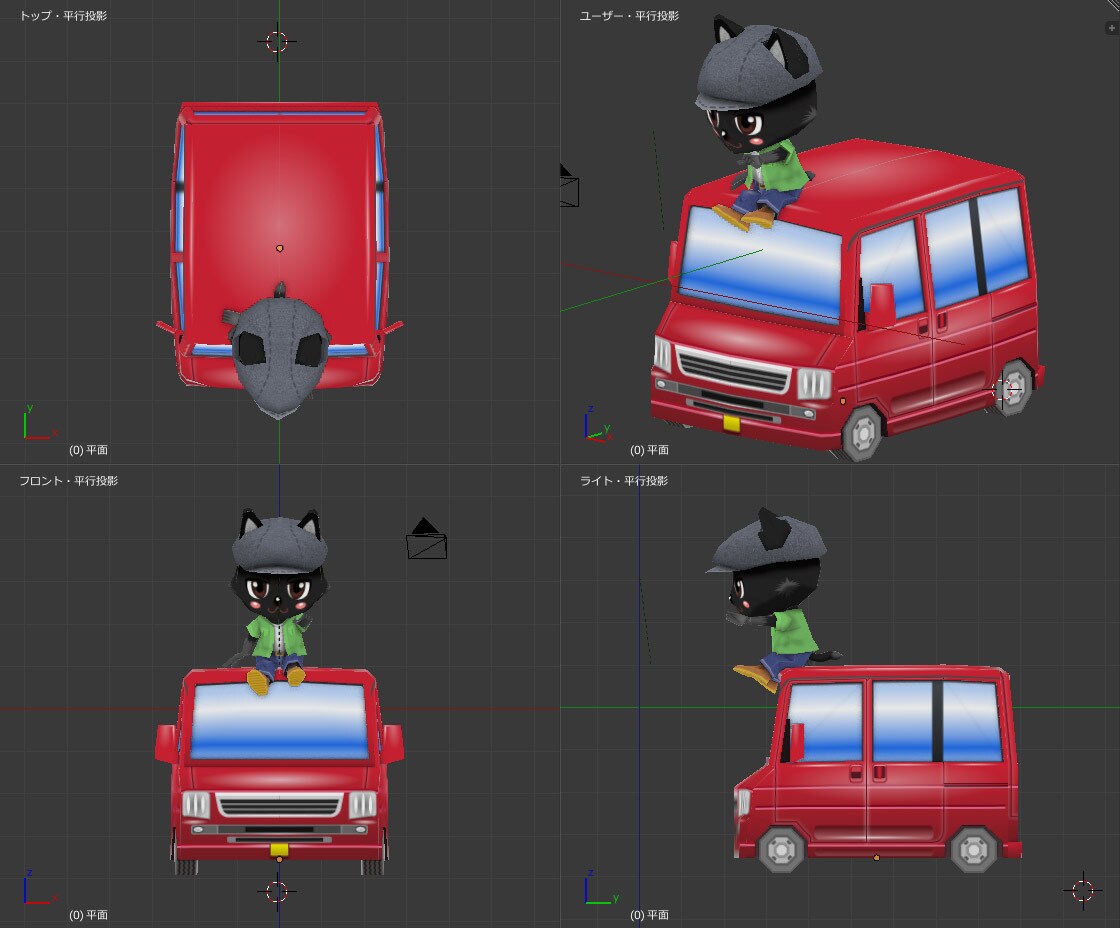Click the axis gizmo in the User view
1120x928 pixels.
[599, 424]
